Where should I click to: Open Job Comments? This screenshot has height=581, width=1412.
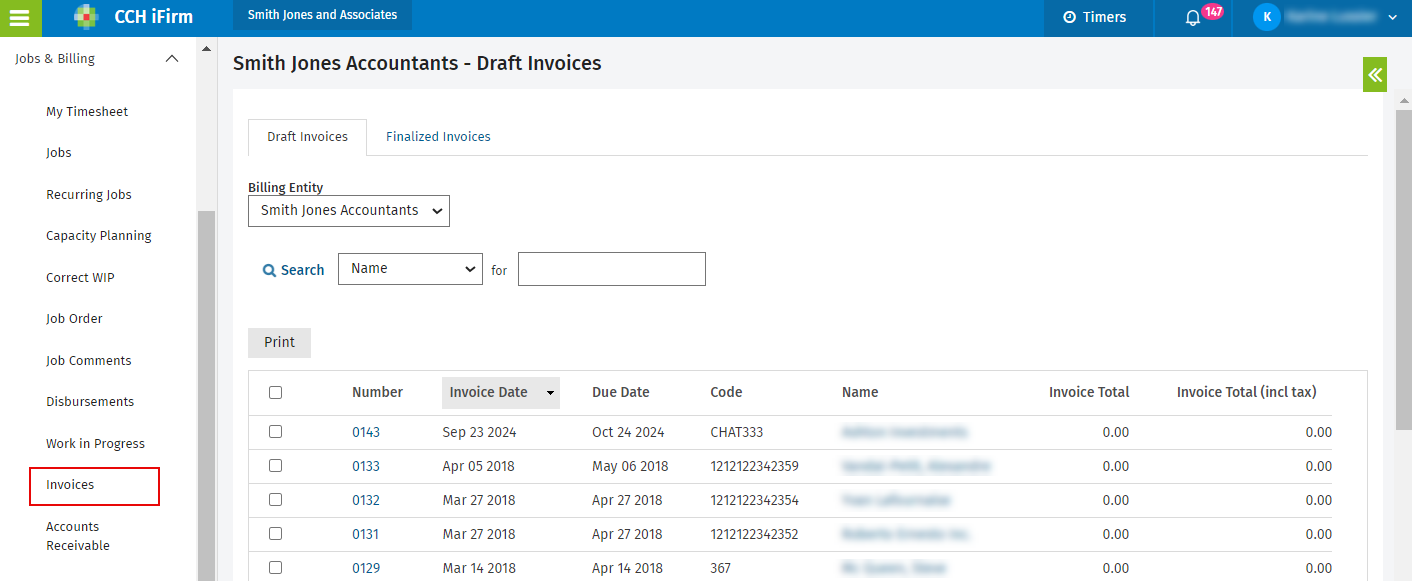pos(89,361)
